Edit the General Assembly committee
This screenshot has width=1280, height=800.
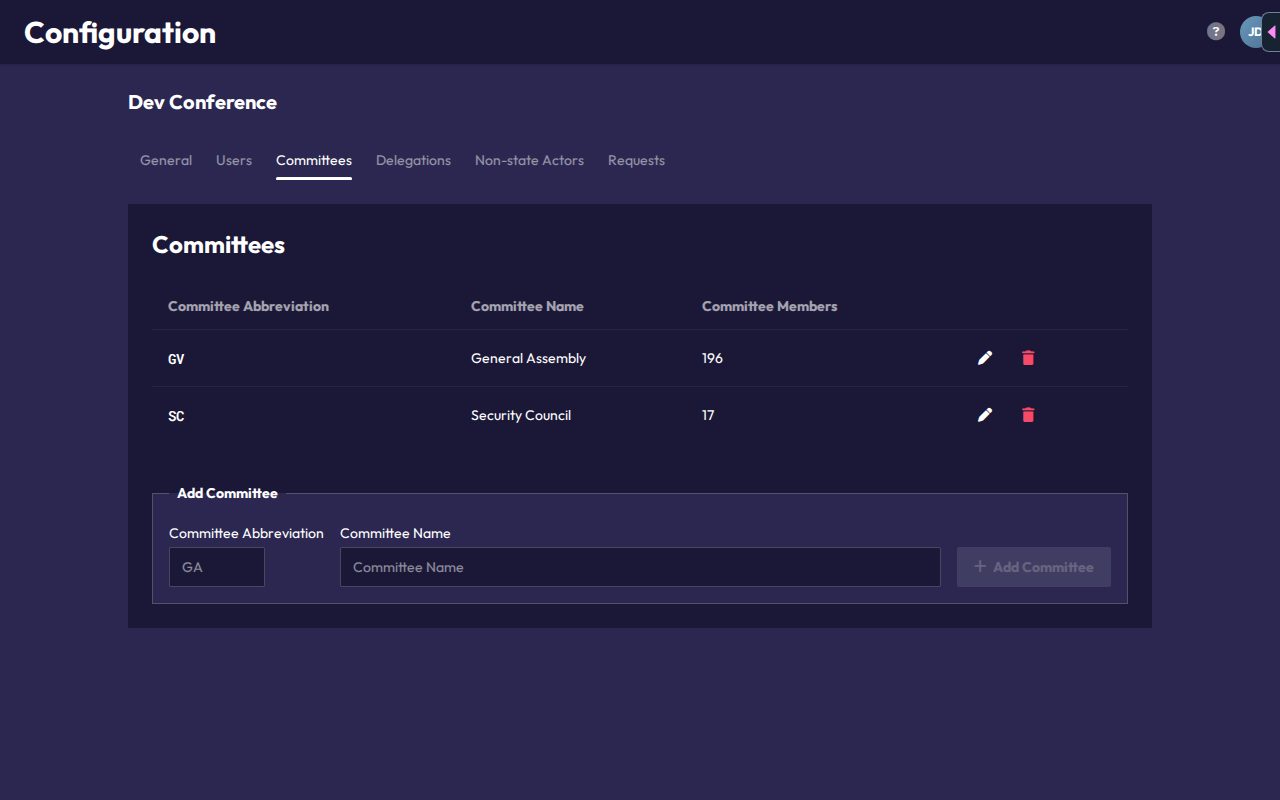point(985,358)
